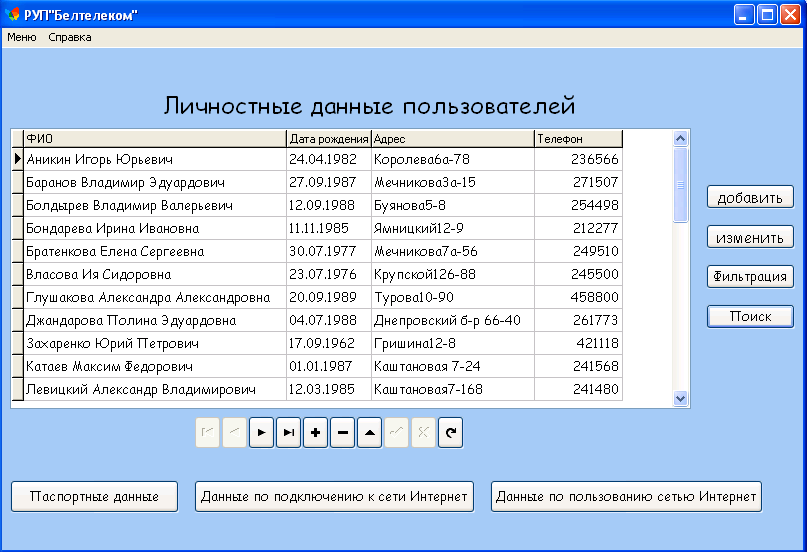Screen dimensions: 807x552
Task: Click the Телефон column header
Action: [x=578, y=139]
